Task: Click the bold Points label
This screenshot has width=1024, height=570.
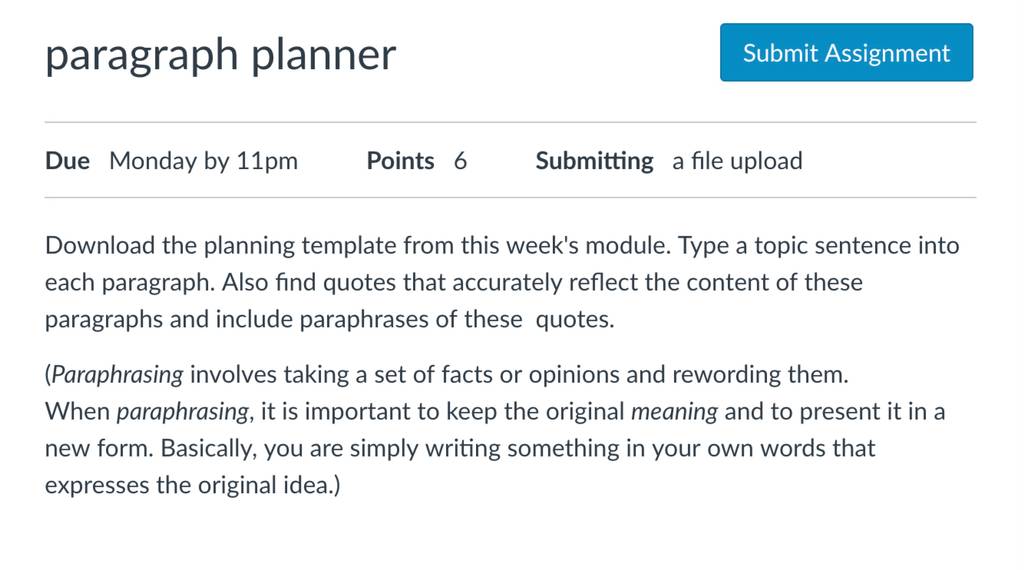Action: click(400, 161)
